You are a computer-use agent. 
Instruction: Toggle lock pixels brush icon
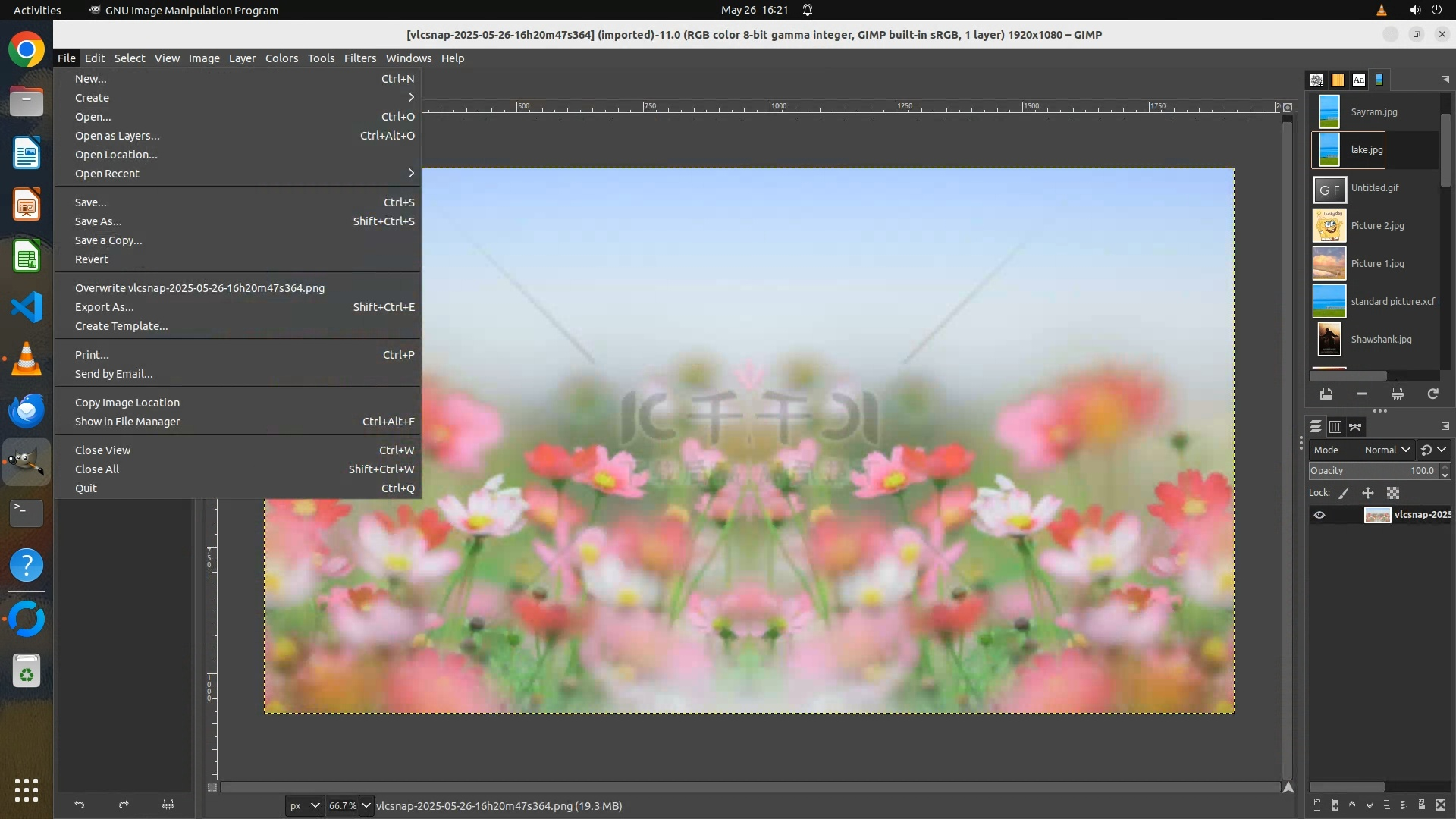click(1344, 493)
